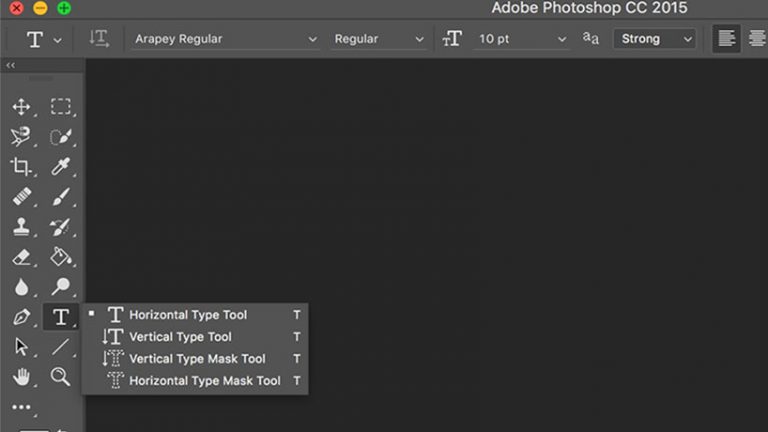Image resolution: width=768 pixels, height=432 pixels.
Task: Toggle text orientation in the options bar
Action: point(99,39)
